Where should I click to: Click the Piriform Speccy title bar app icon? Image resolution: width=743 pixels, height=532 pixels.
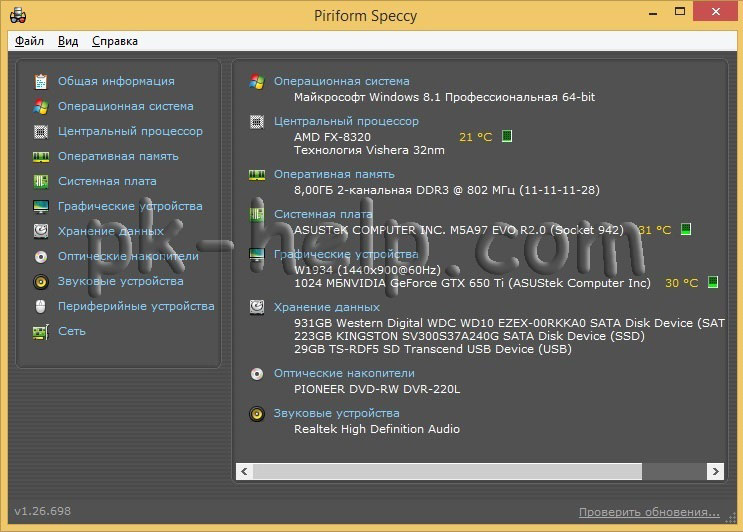[x=14, y=14]
